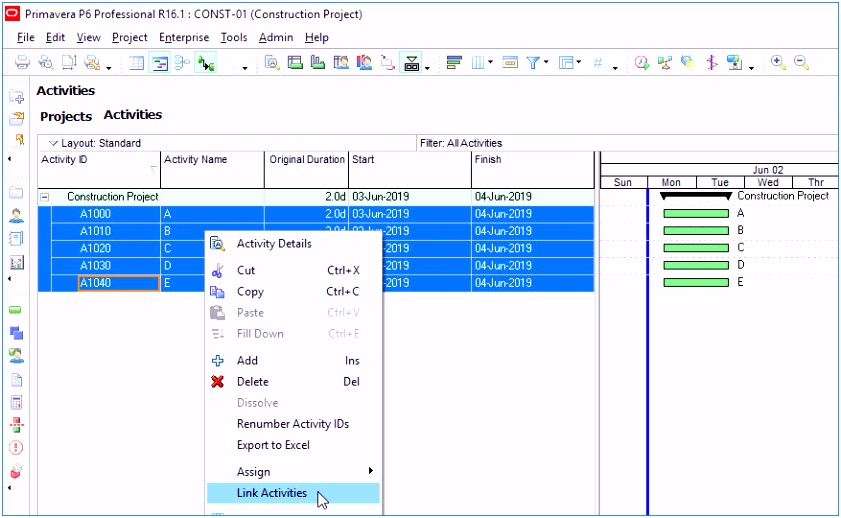Select Cut from the context menu

[293, 270]
